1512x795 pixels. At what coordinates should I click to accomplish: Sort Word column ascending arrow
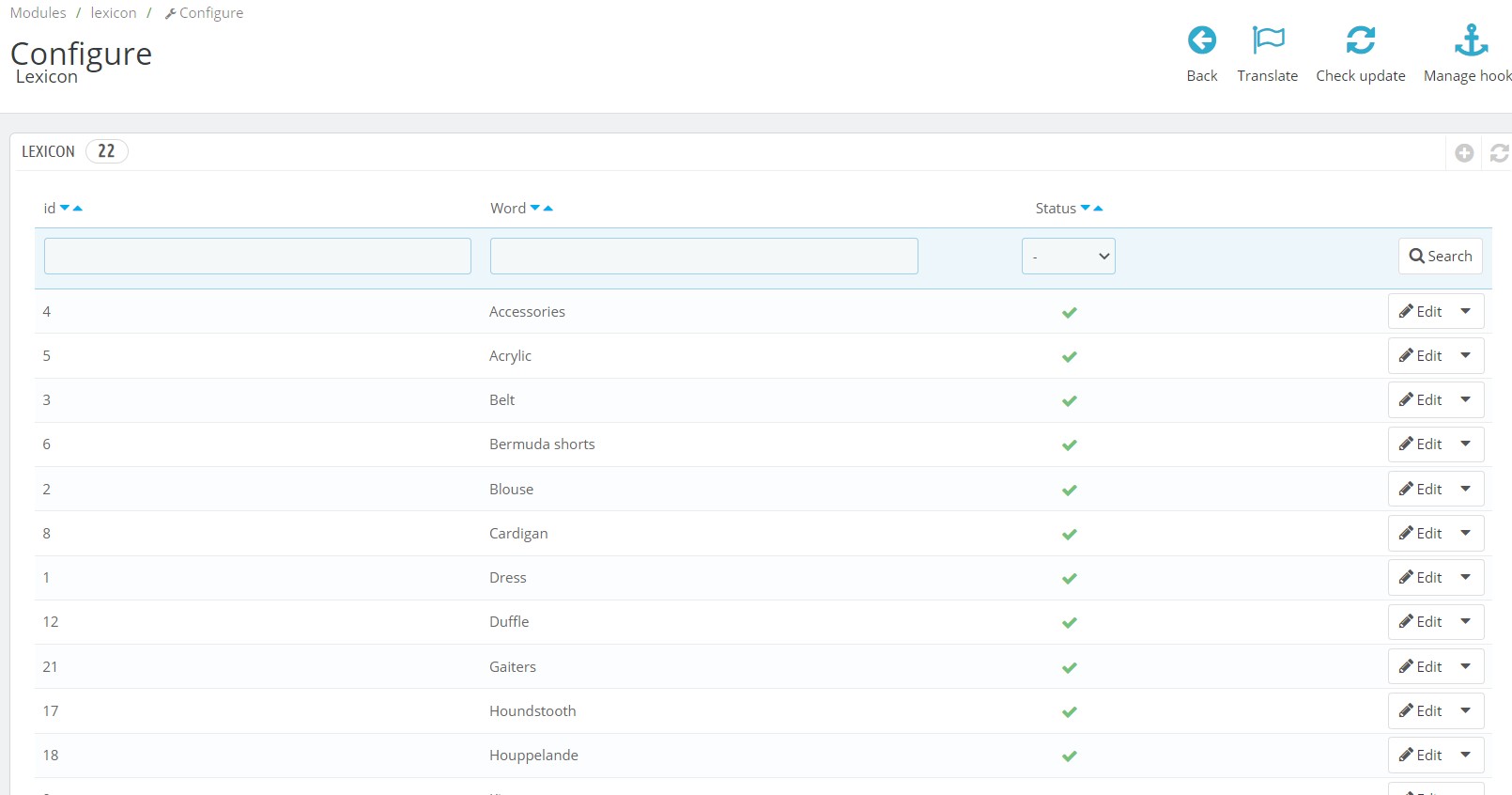click(x=548, y=209)
